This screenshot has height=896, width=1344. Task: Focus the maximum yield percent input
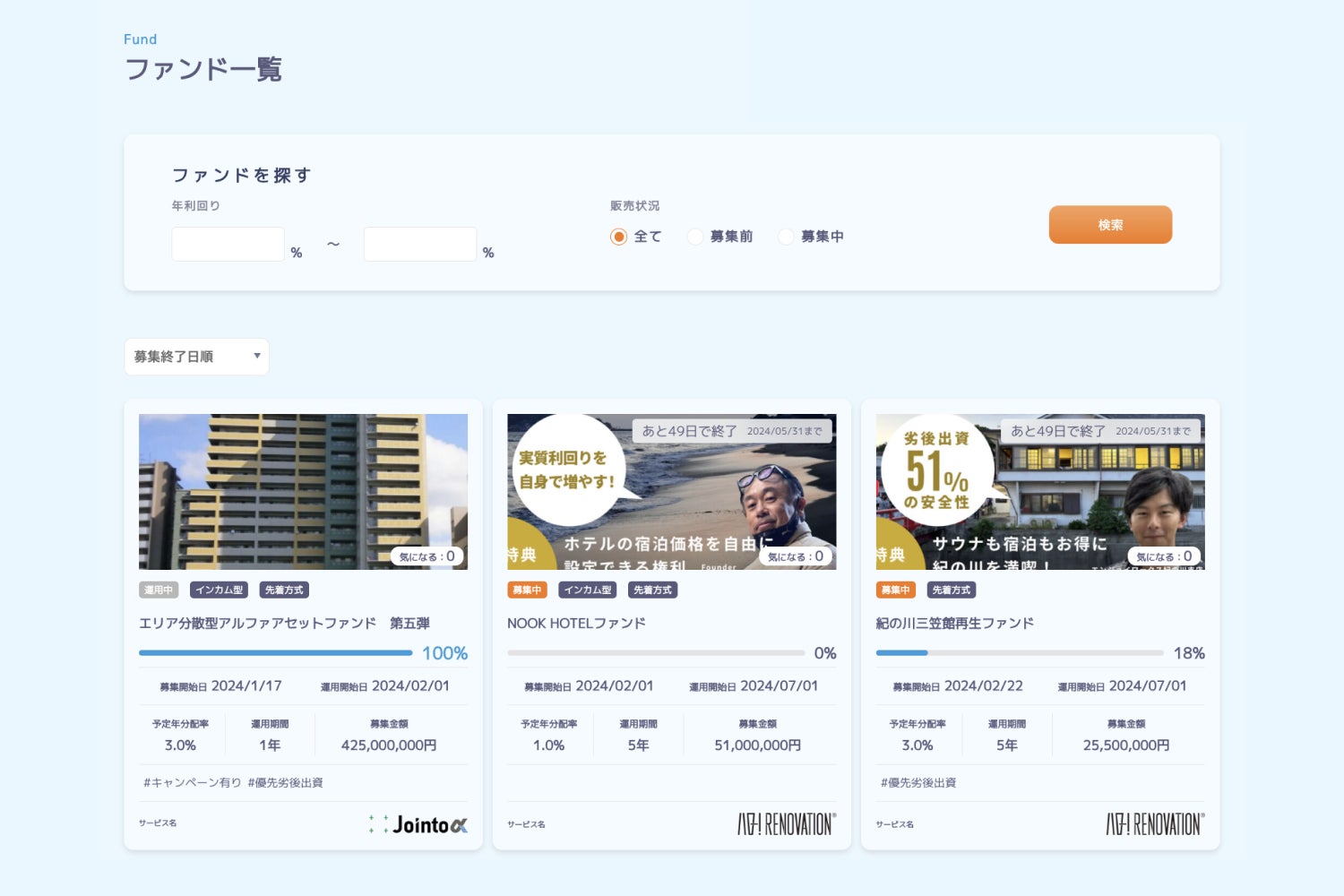[x=419, y=244]
